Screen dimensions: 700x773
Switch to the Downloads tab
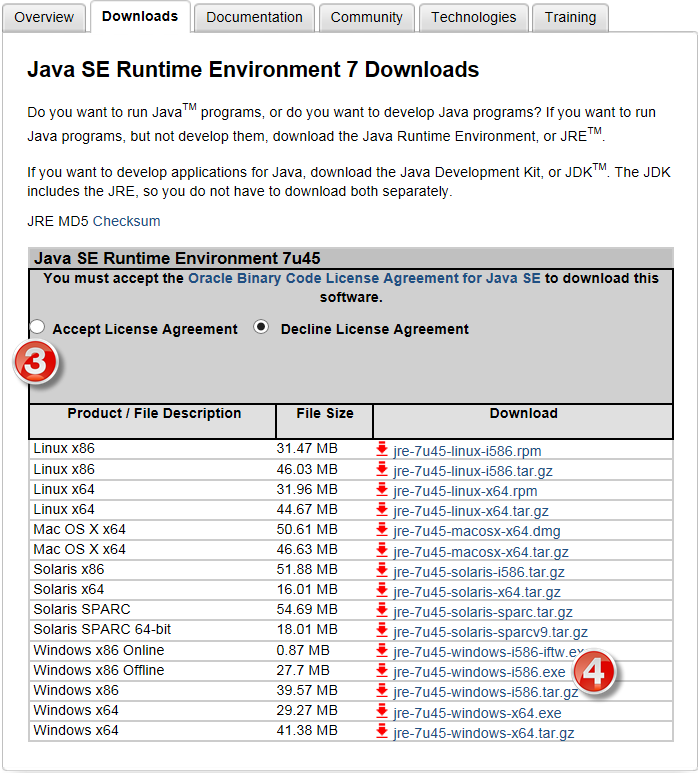[x=140, y=17]
